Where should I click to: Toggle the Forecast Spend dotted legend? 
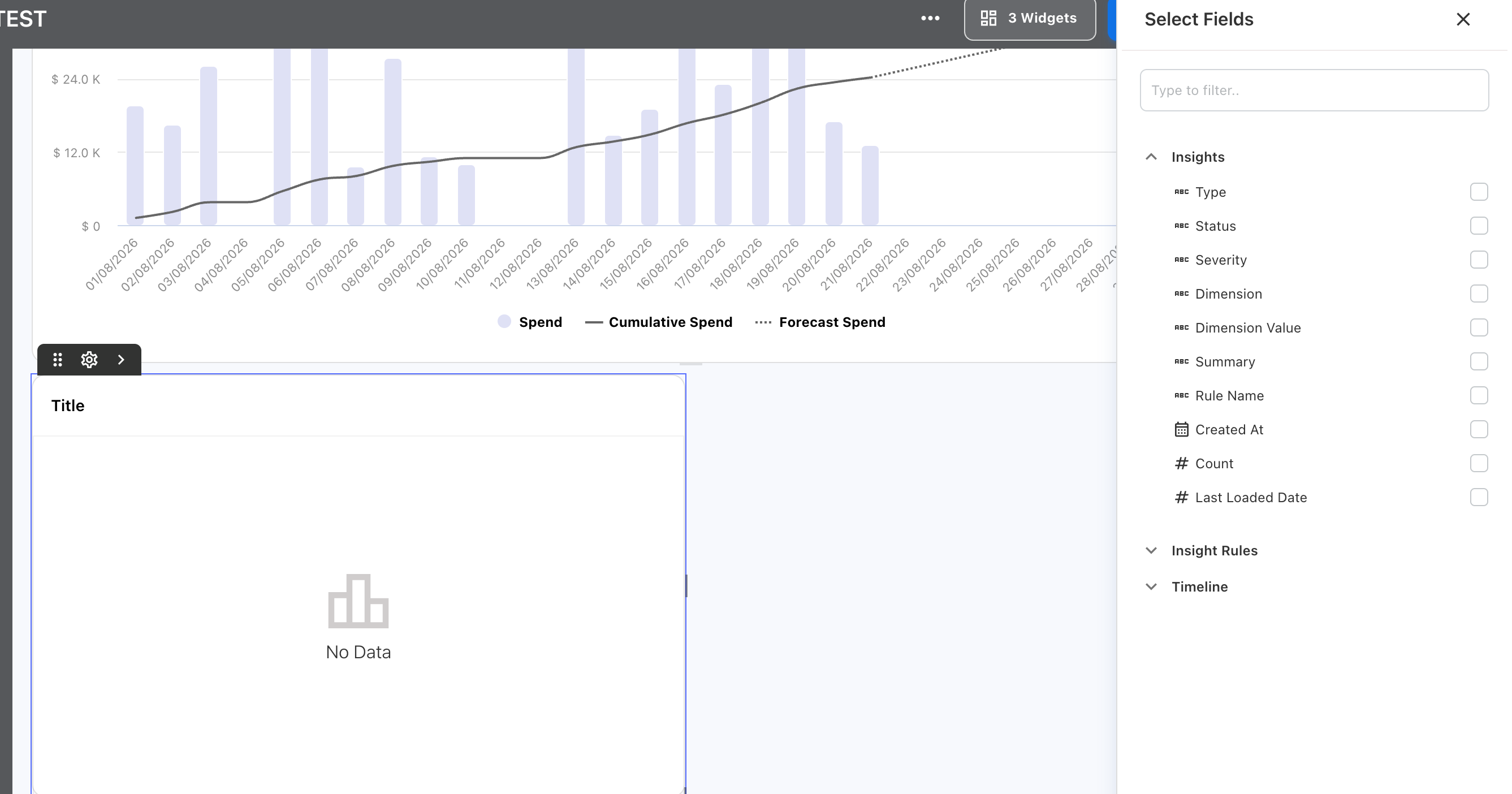pyautogui.click(x=762, y=322)
